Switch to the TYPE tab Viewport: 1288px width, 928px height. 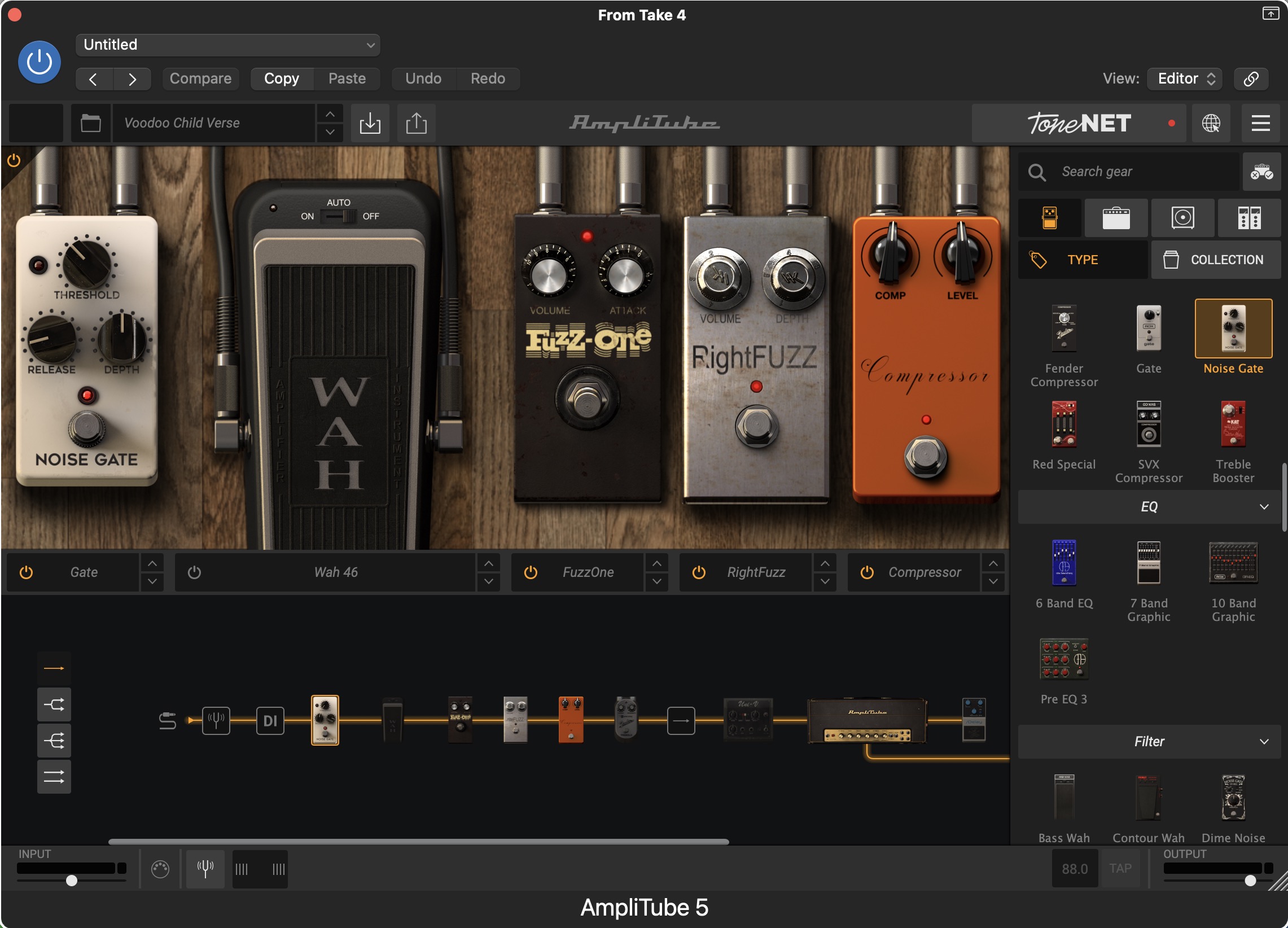coord(1083,260)
